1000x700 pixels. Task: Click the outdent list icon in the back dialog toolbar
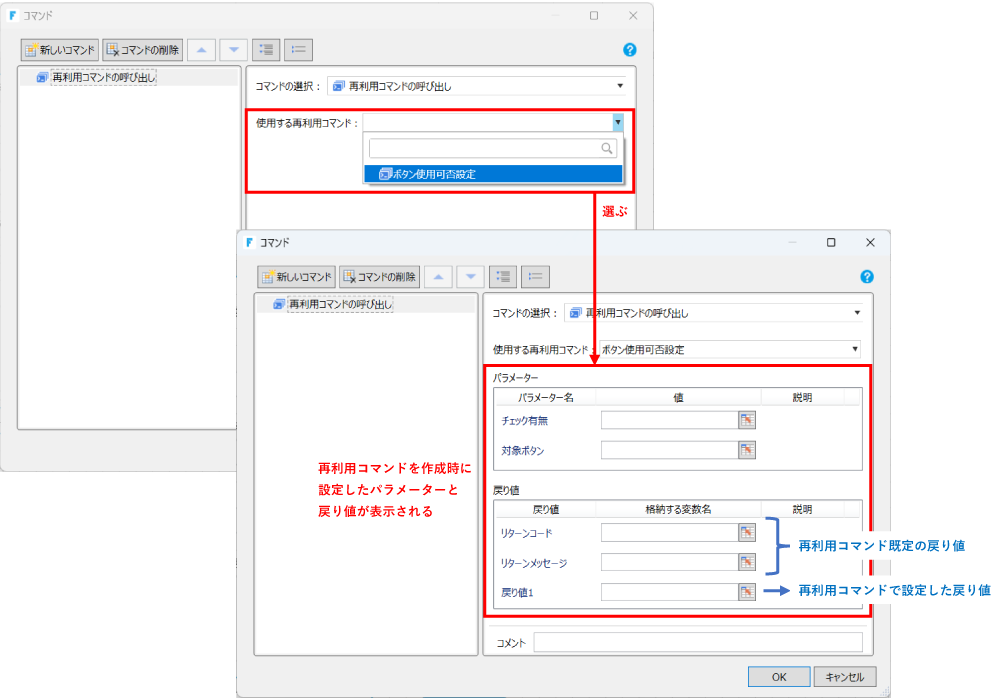coord(298,49)
